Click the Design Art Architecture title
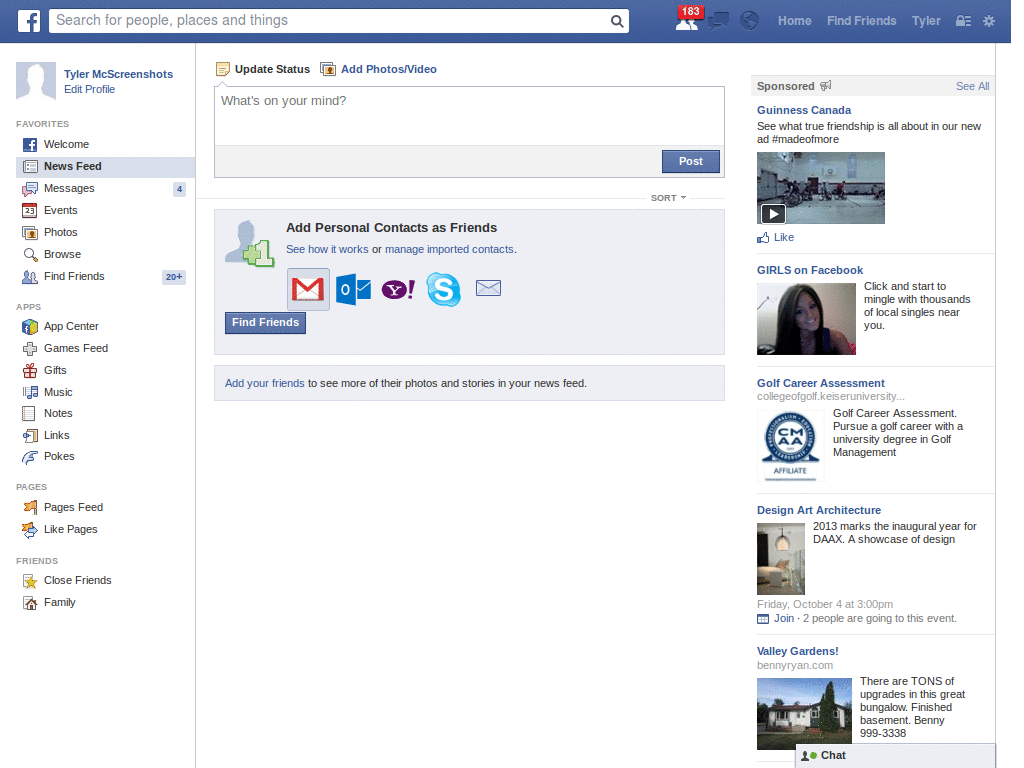The height and width of the screenshot is (768, 1024). tap(818, 510)
